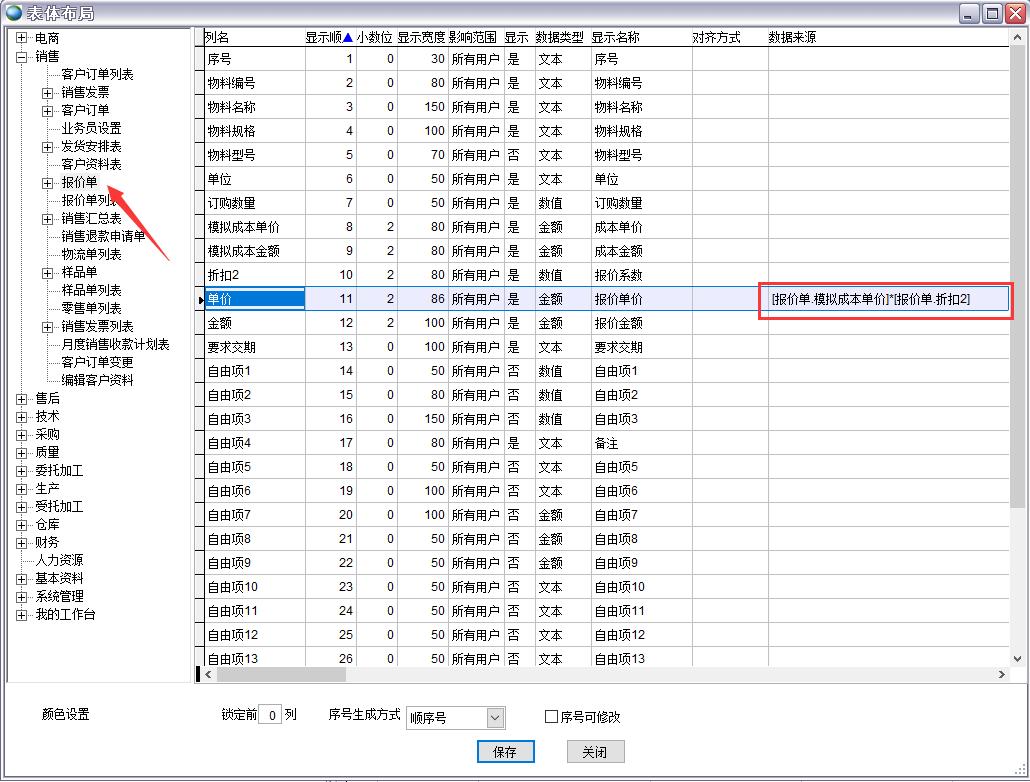
Task: Collapse the 销售 tree node
Action: (x=22, y=56)
